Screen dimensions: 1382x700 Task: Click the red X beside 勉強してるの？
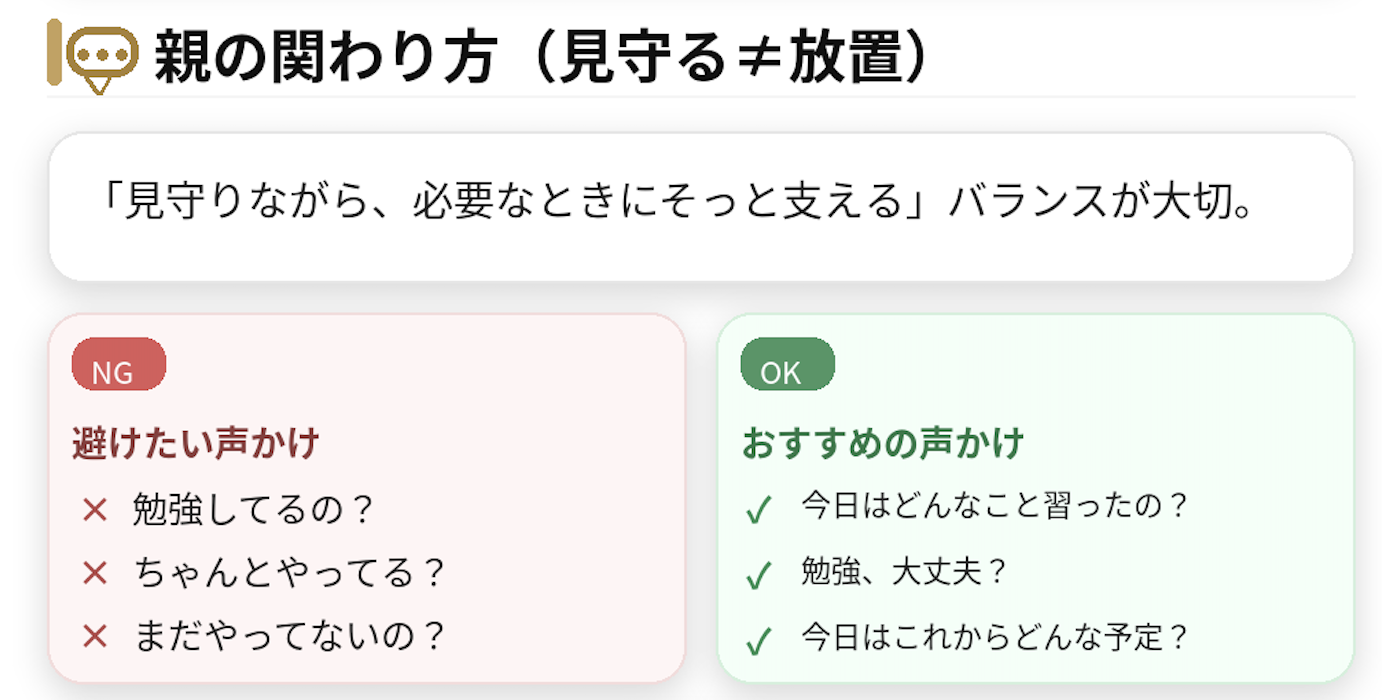[95, 511]
